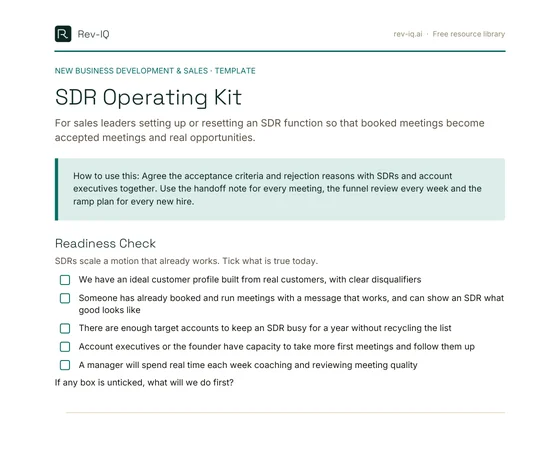The width and height of the screenshot is (560, 449).
Task: Click 'If any box is unticked' question
Action: (x=144, y=383)
